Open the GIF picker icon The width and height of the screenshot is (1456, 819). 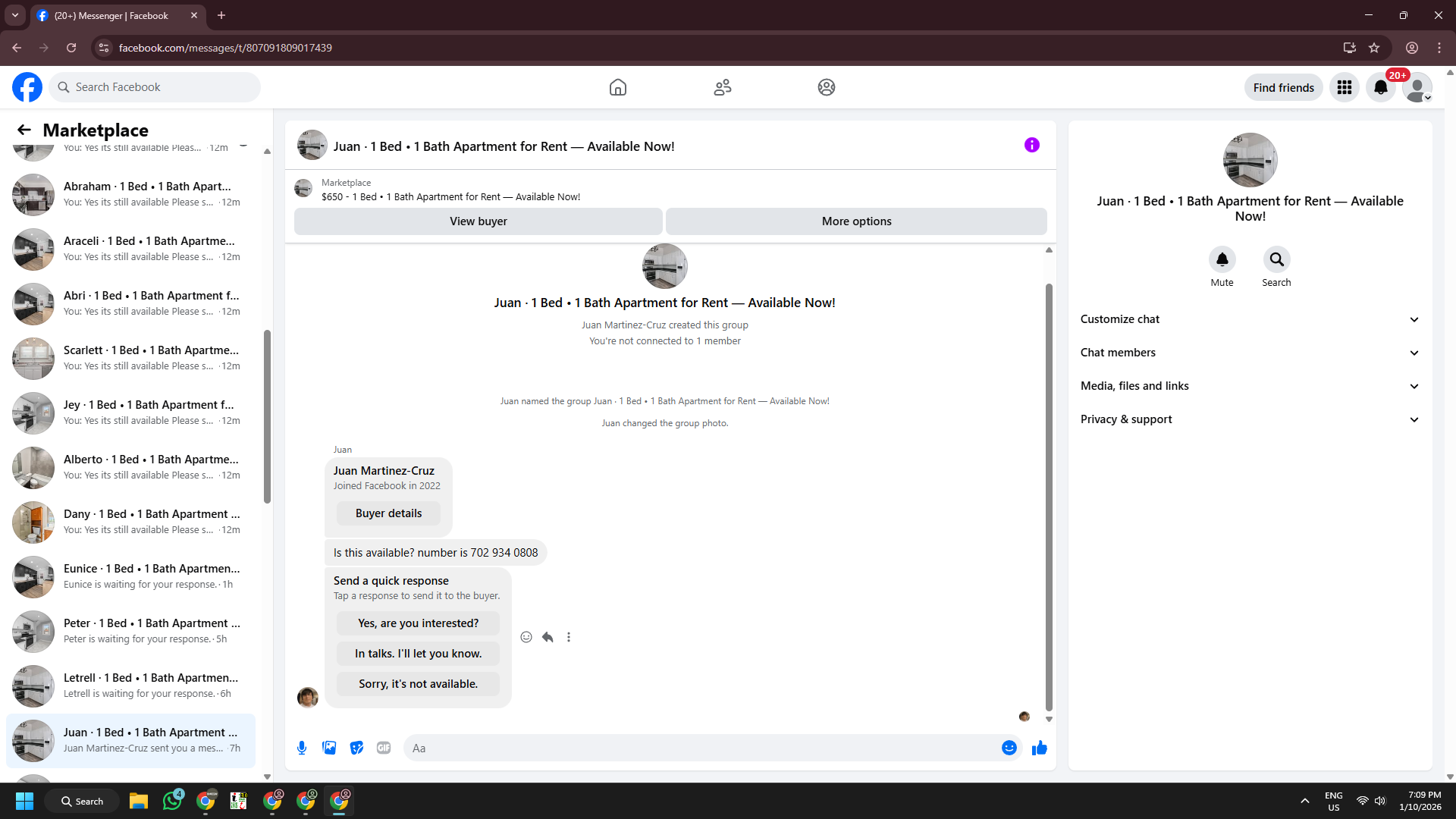tap(384, 748)
